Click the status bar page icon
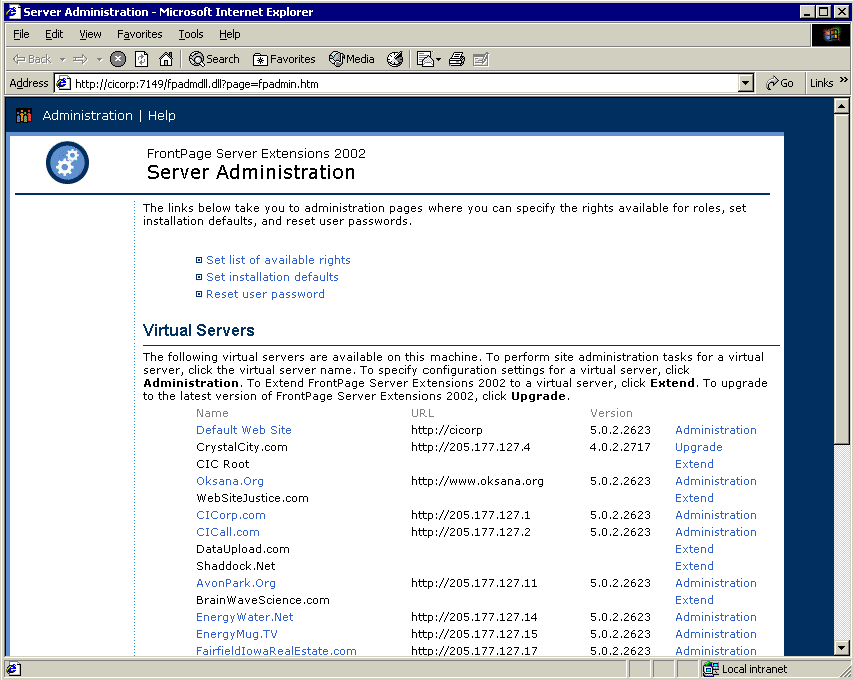This screenshot has height=680, width=853. pyautogui.click(x=14, y=669)
